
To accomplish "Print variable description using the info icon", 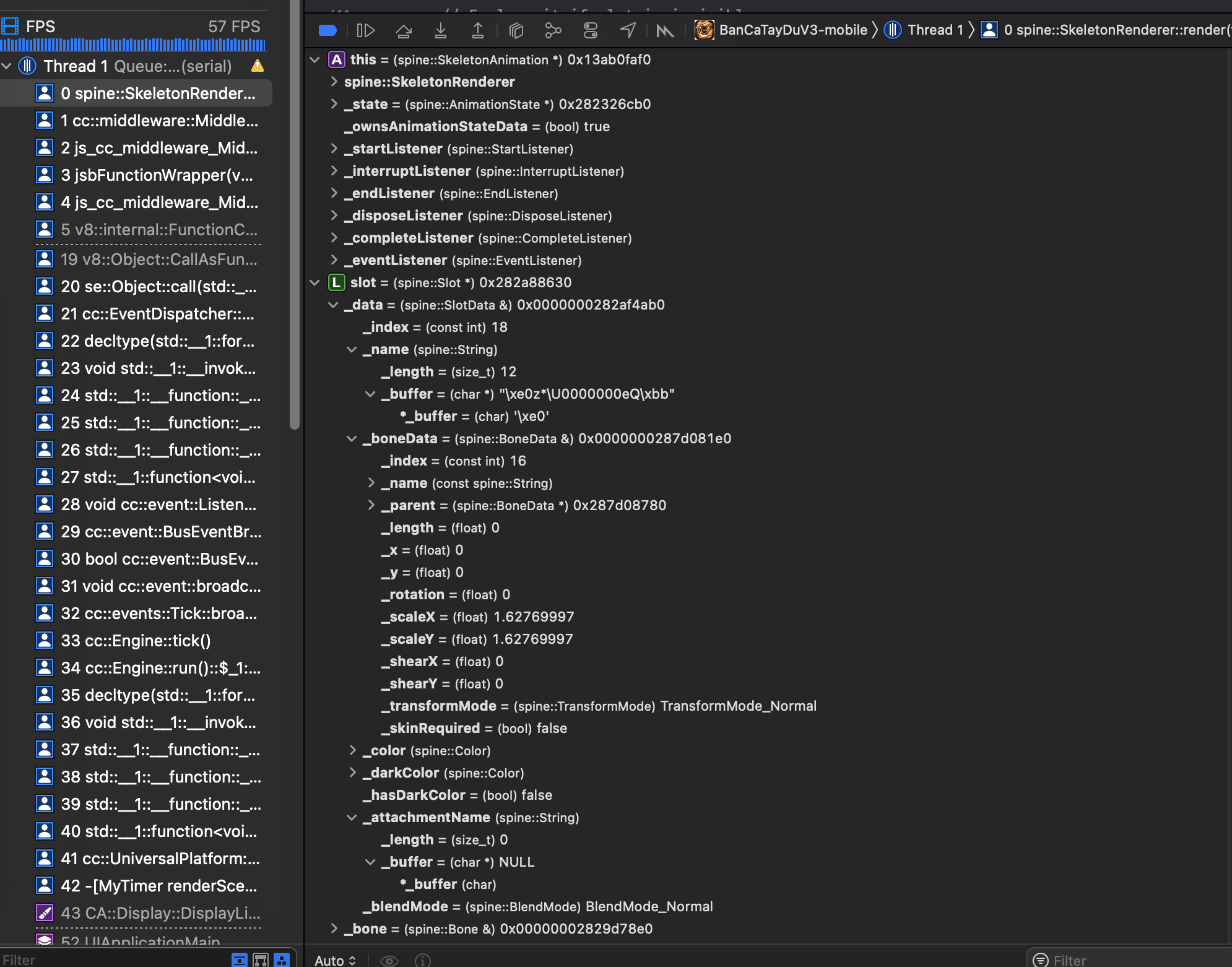I will (x=423, y=960).
